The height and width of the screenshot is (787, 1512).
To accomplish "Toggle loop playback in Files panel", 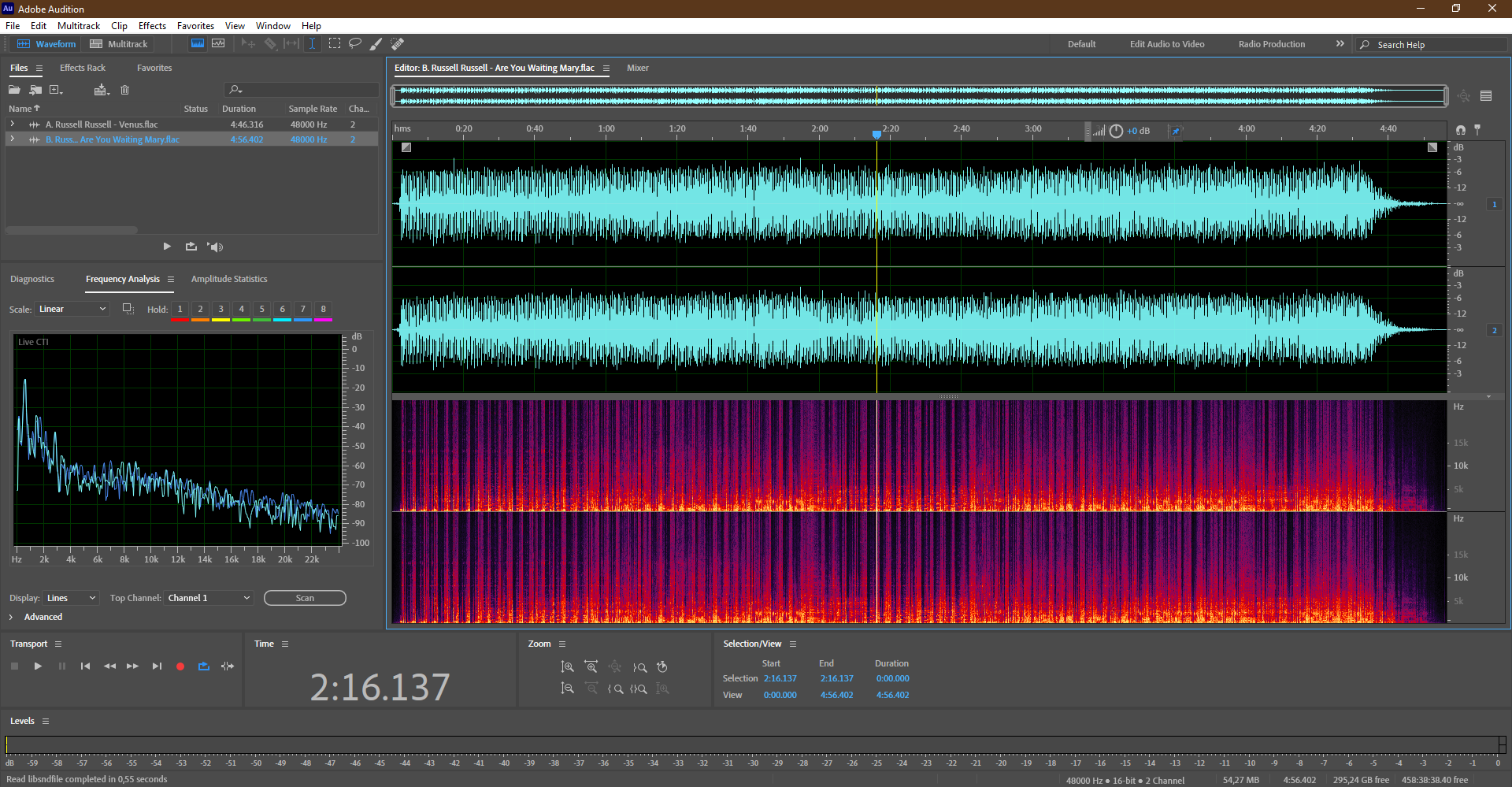I will [191, 247].
